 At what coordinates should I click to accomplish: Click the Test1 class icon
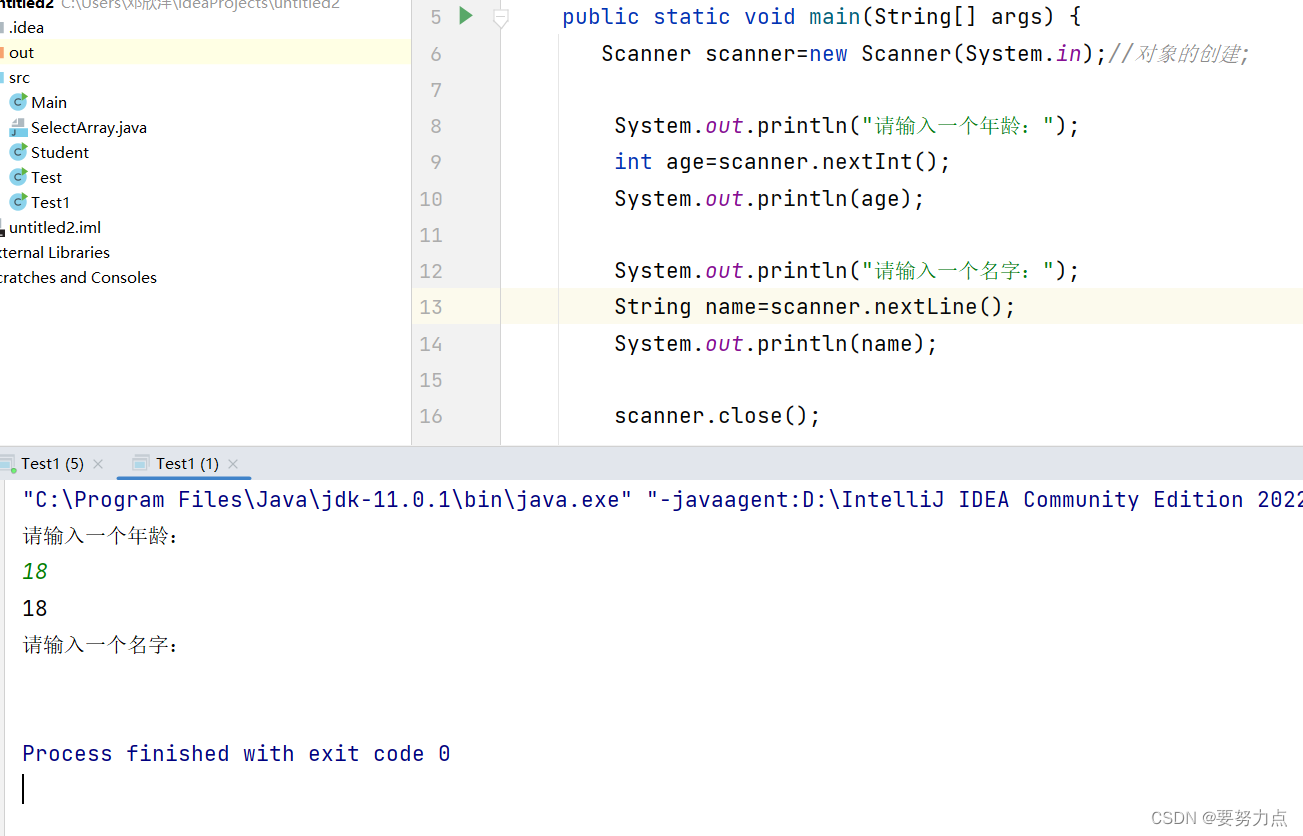pos(18,202)
